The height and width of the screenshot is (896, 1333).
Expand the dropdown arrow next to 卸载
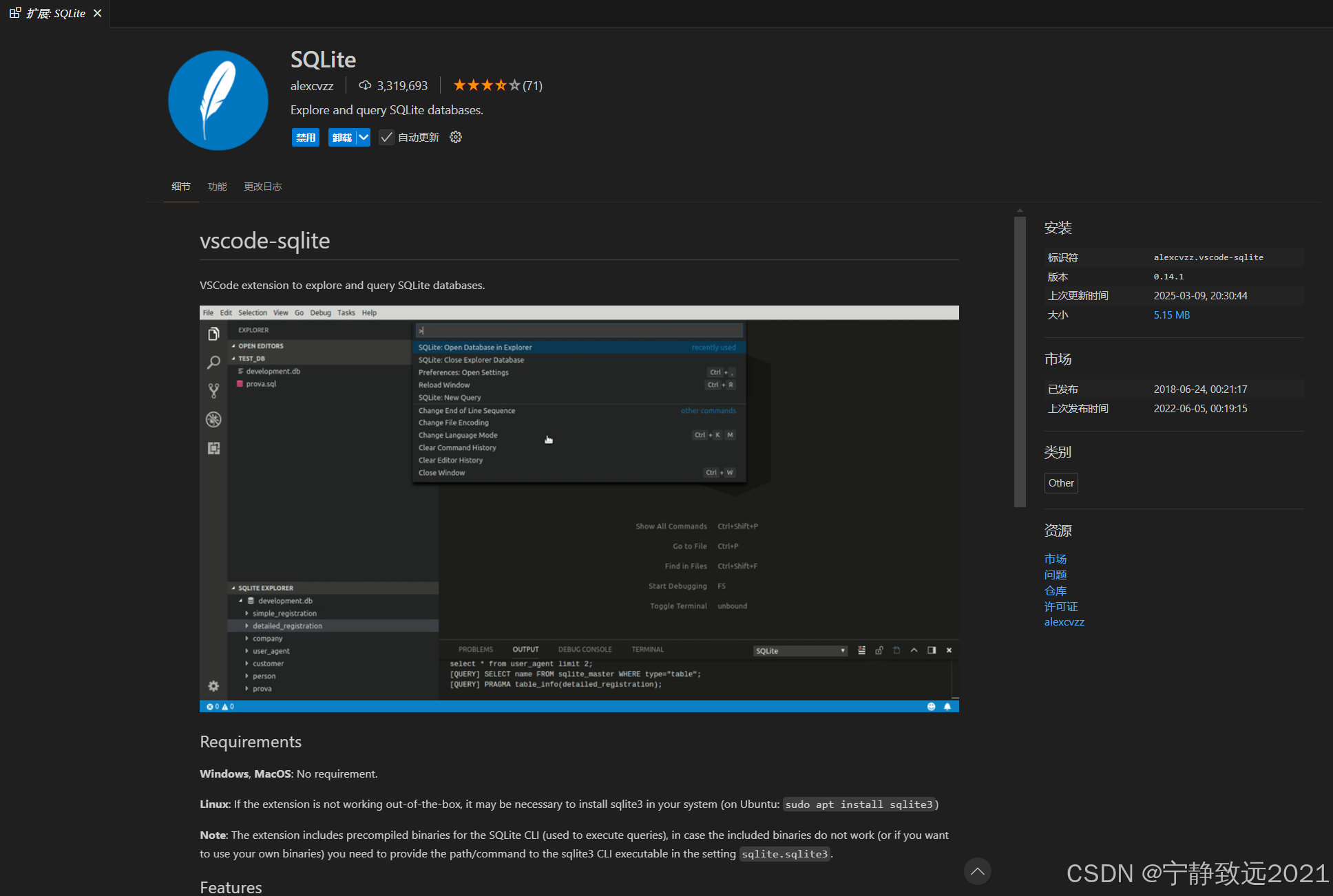point(364,137)
